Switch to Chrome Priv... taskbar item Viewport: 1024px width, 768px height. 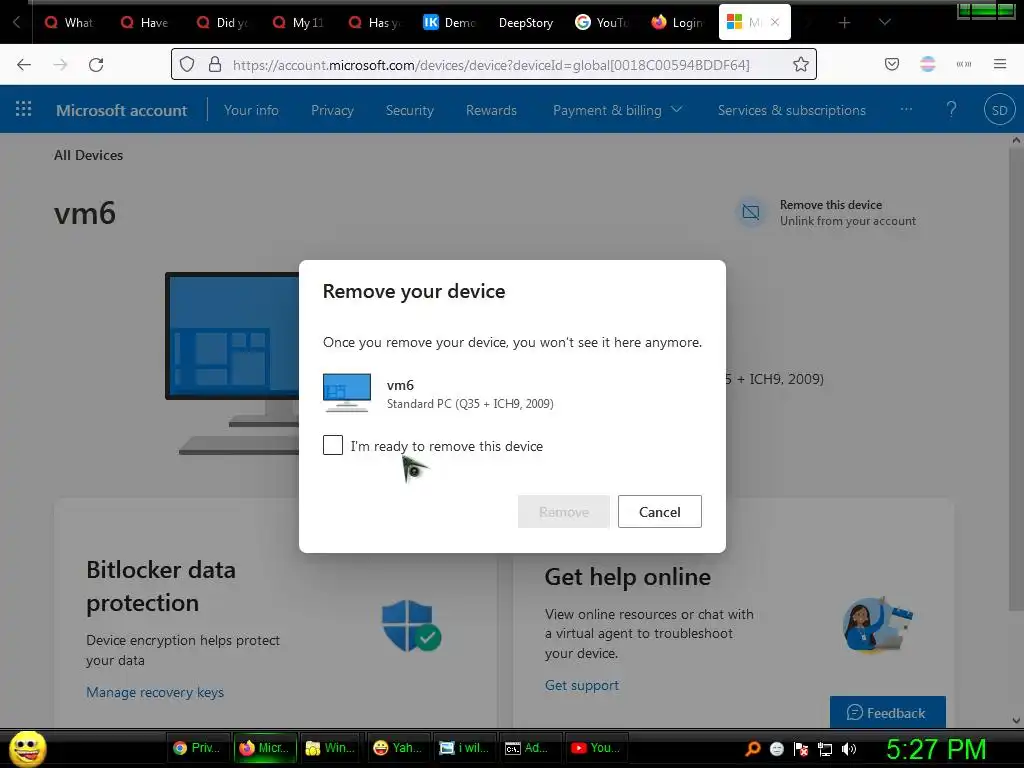(198, 748)
